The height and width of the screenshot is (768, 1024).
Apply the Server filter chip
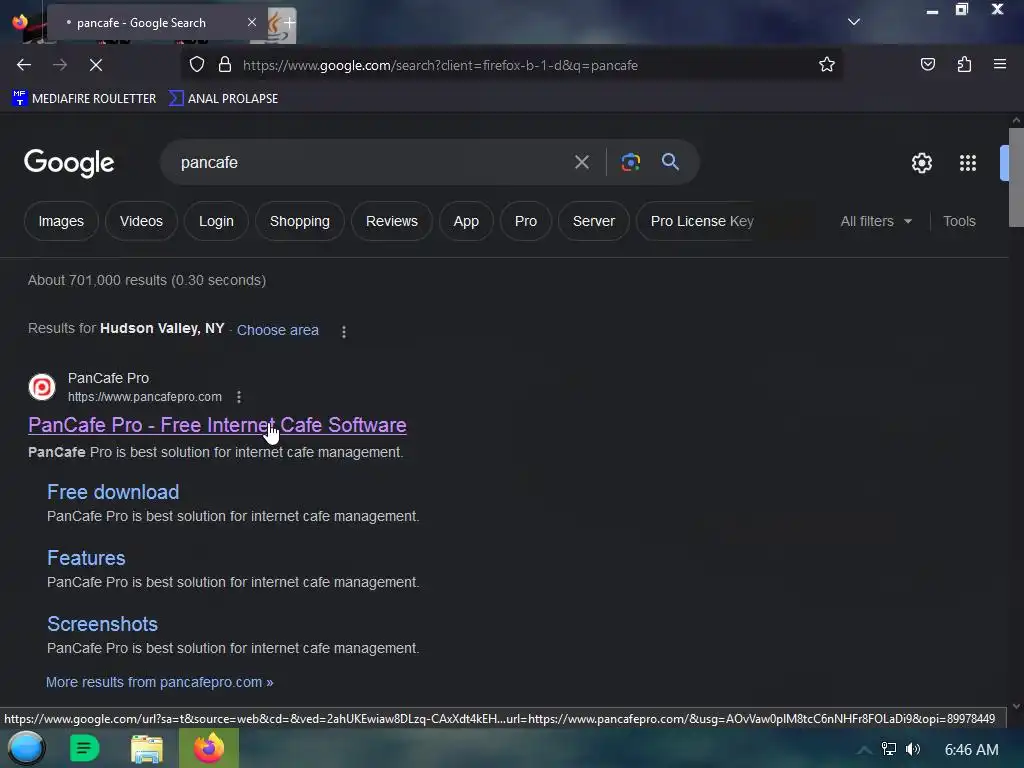tap(594, 221)
